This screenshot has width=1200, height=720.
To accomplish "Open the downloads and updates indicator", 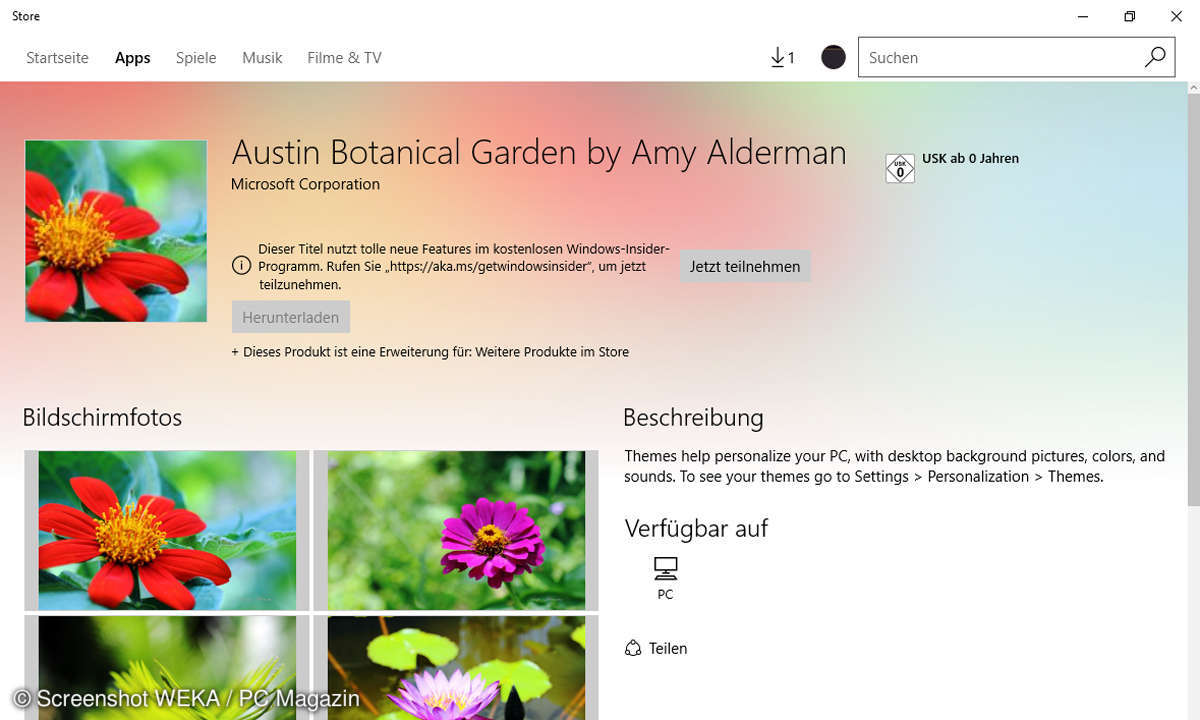I will coord(782,58).
